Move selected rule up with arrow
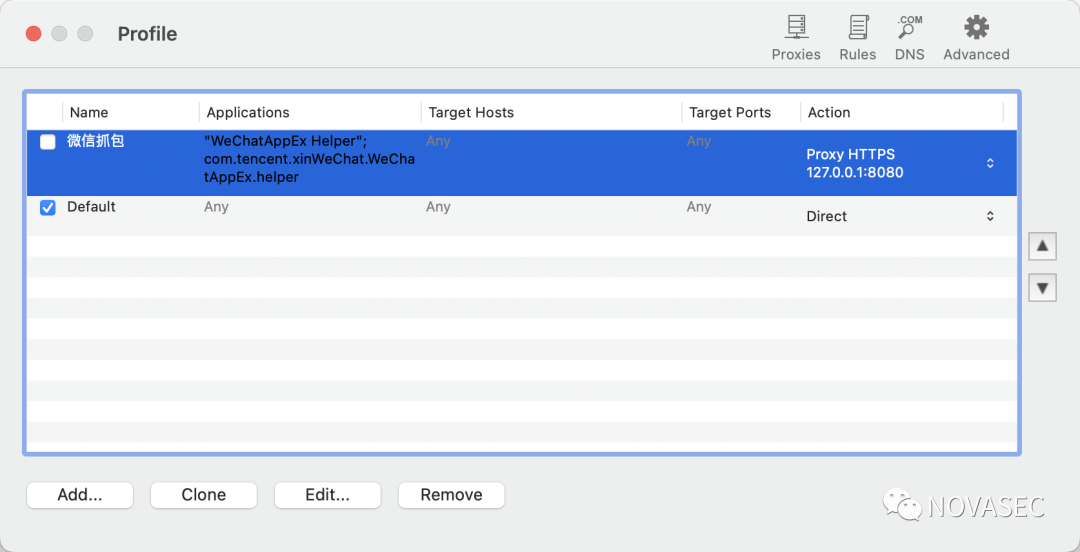1080x552 pixels. 1042,246
